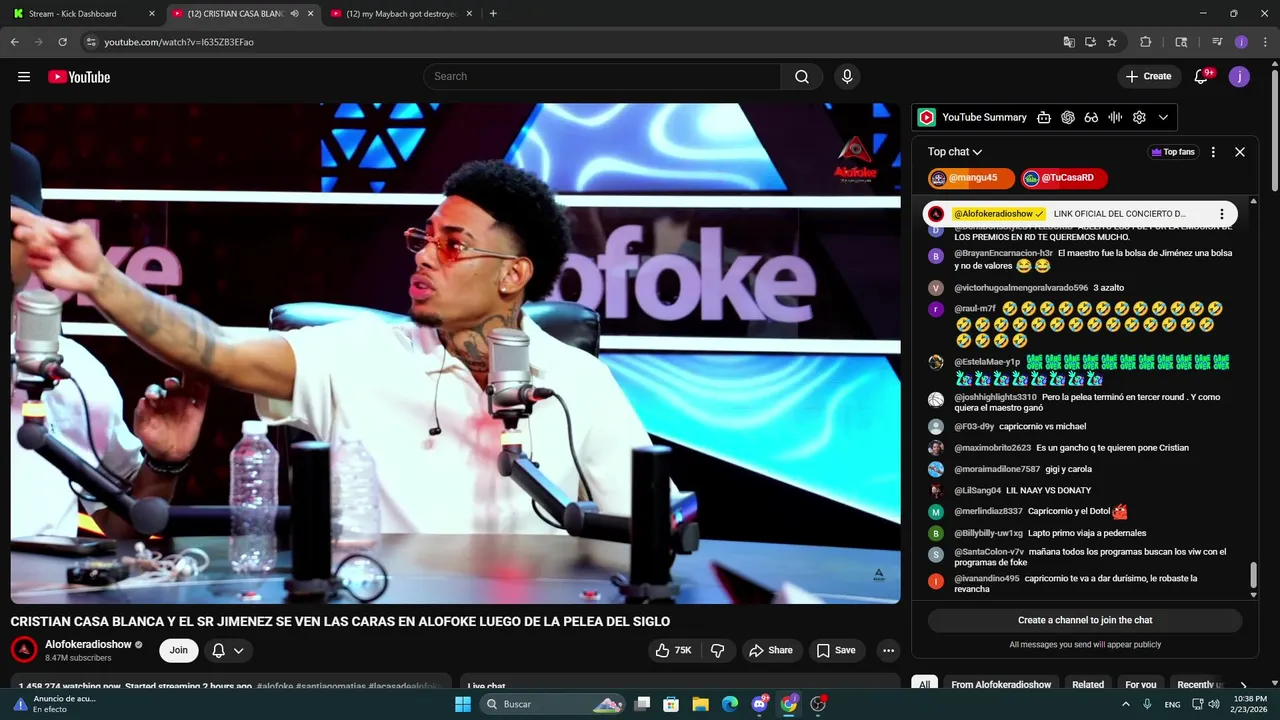Open pinned message options from Alofokeradioshow

coord(1221,214)
